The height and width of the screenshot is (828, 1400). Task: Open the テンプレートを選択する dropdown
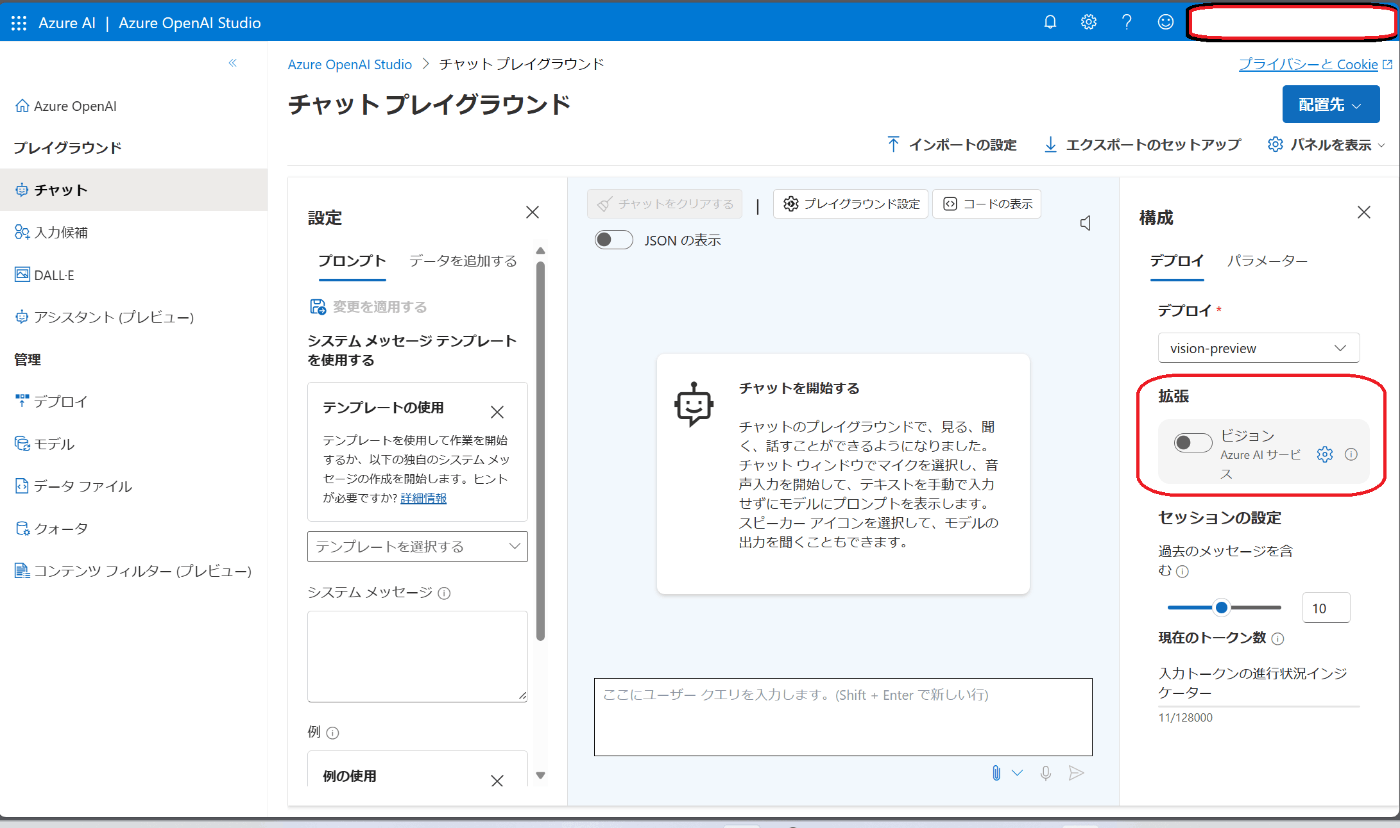[417, 546]
